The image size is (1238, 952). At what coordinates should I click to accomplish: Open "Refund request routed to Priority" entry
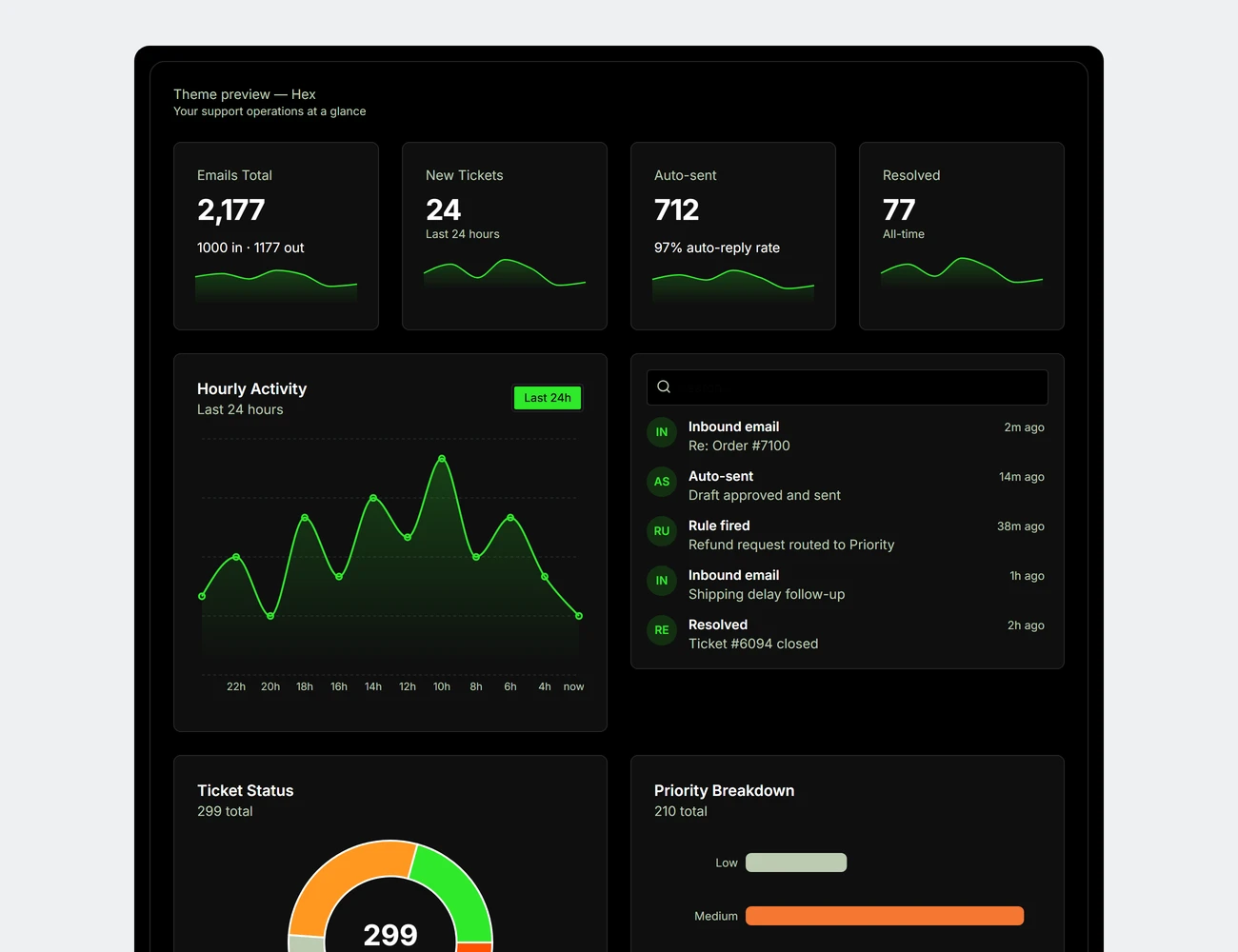coord(791,545)
